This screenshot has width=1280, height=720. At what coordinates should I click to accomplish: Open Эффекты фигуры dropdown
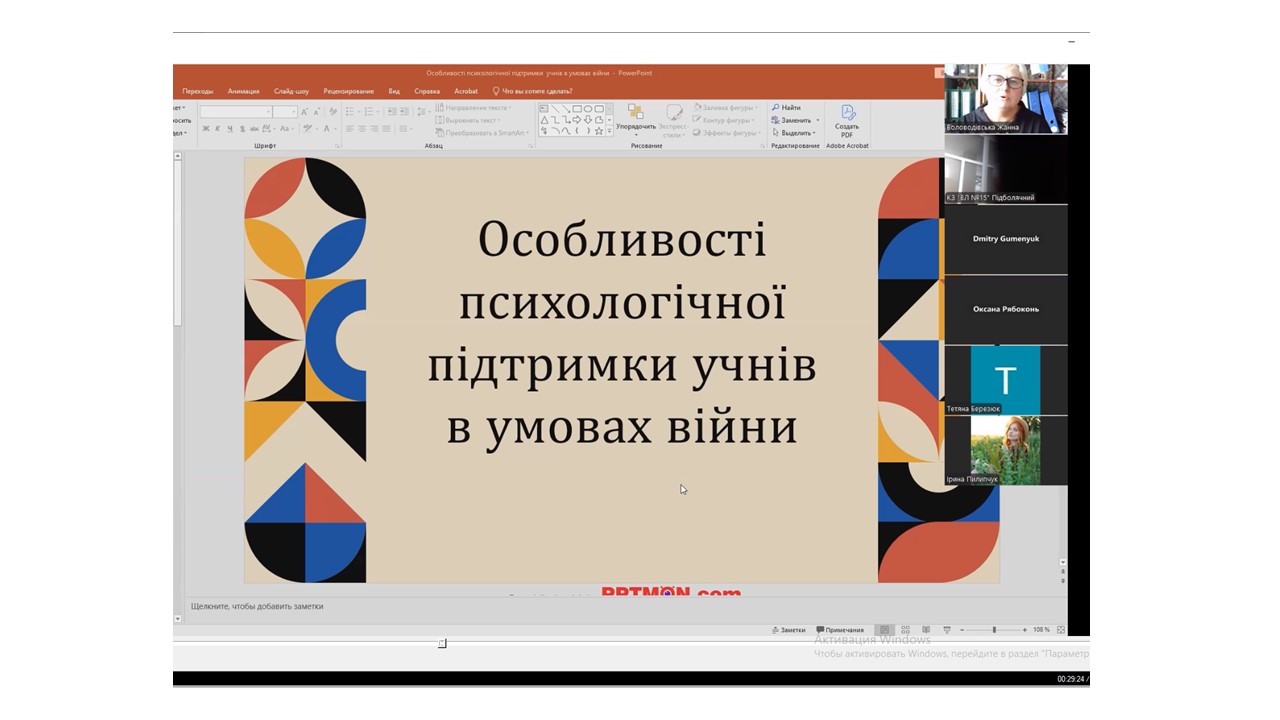tap(728, 133)
